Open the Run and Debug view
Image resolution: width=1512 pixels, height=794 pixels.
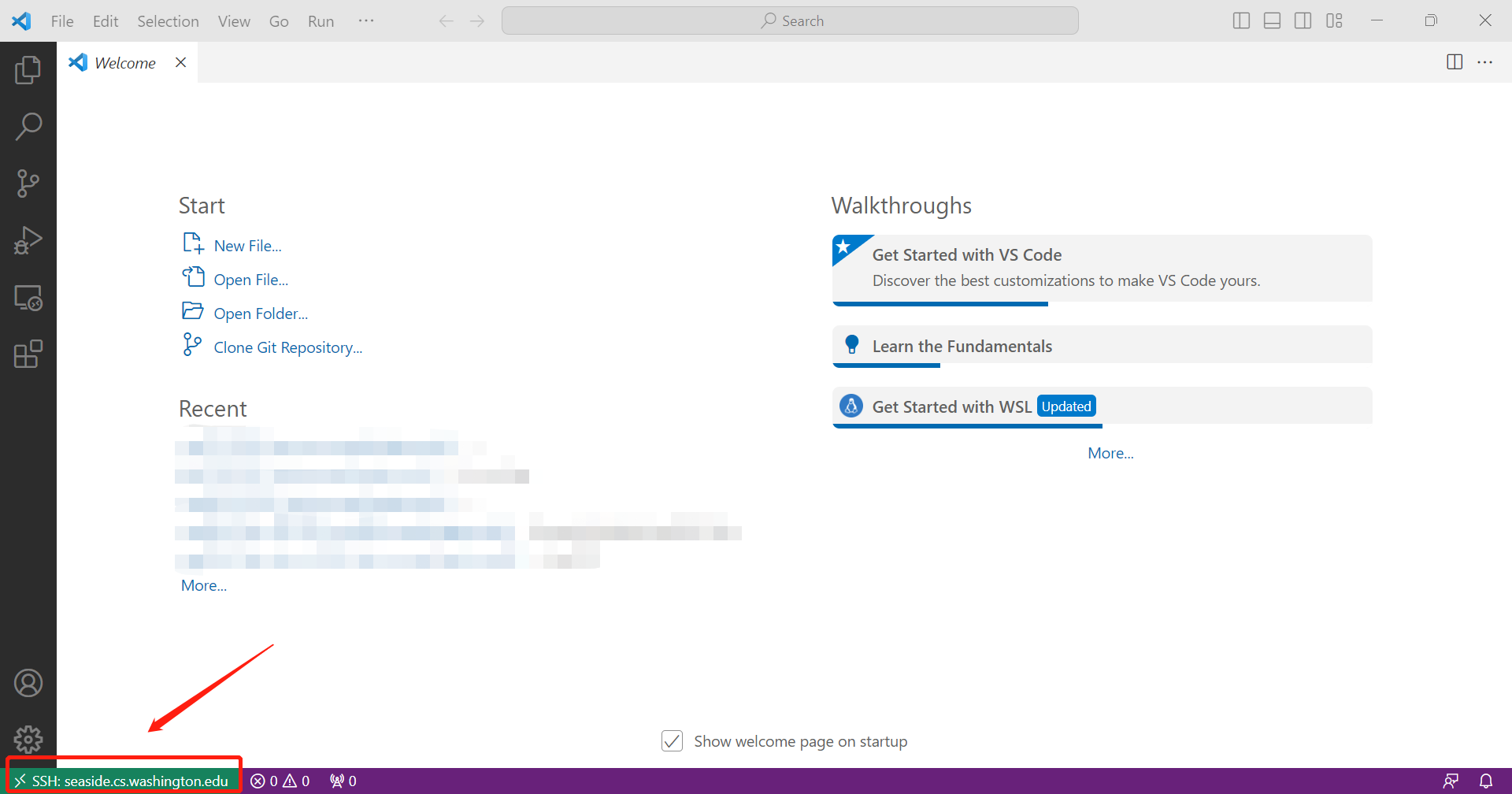click(x=28, y=240)
